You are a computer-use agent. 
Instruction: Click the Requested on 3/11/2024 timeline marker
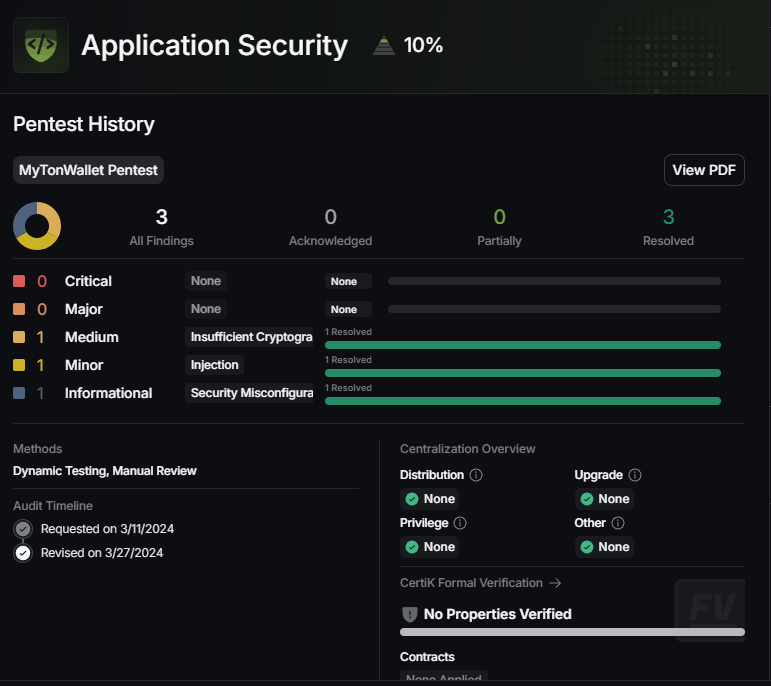[23, 529]
